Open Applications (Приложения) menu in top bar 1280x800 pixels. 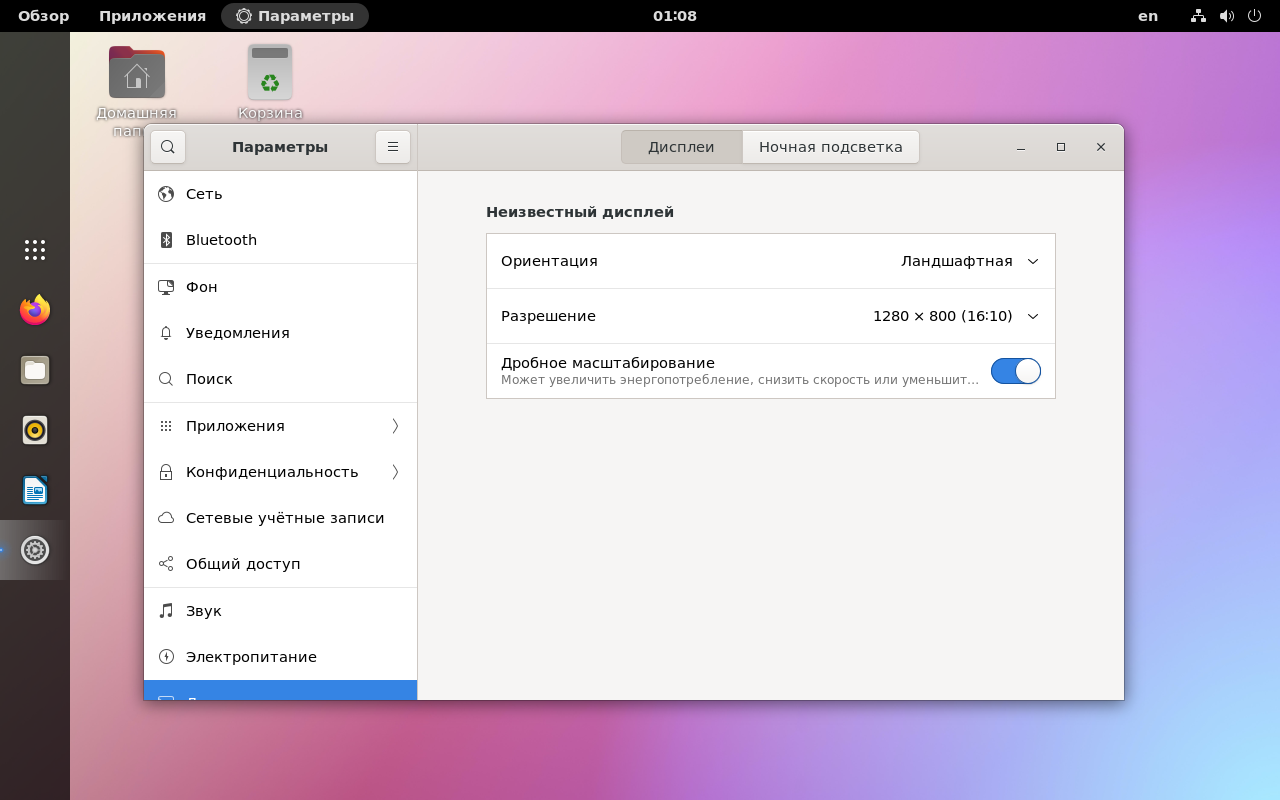(152, 16)
